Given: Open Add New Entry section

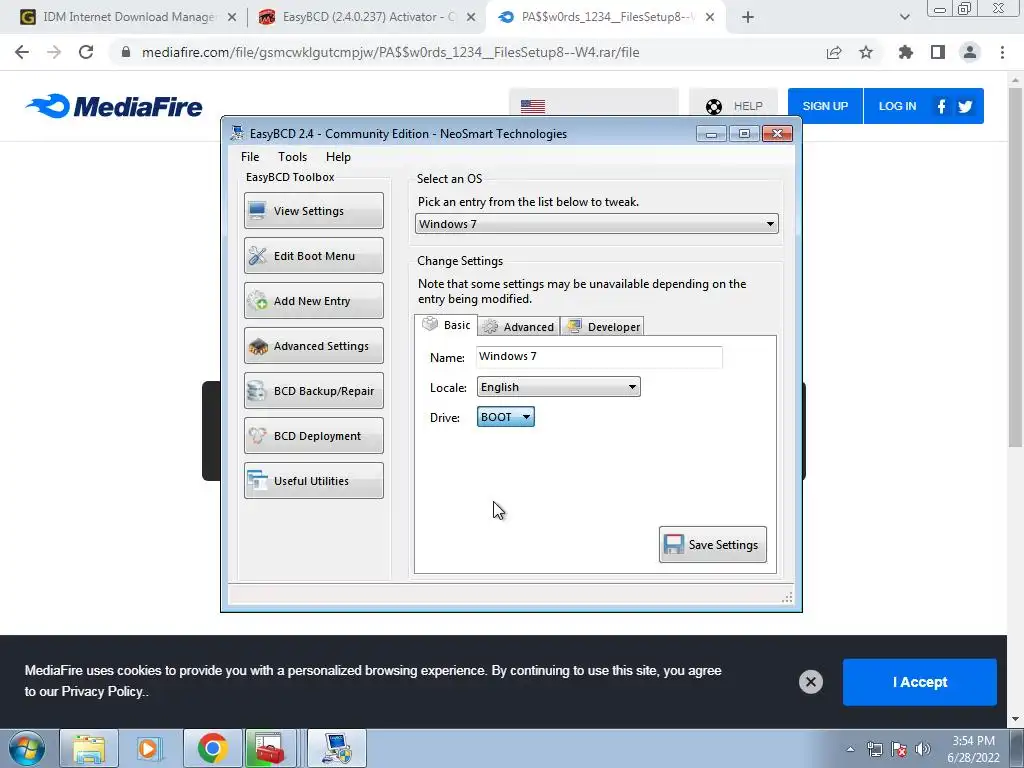Looking at the screenshot, I should pos(313,300).
